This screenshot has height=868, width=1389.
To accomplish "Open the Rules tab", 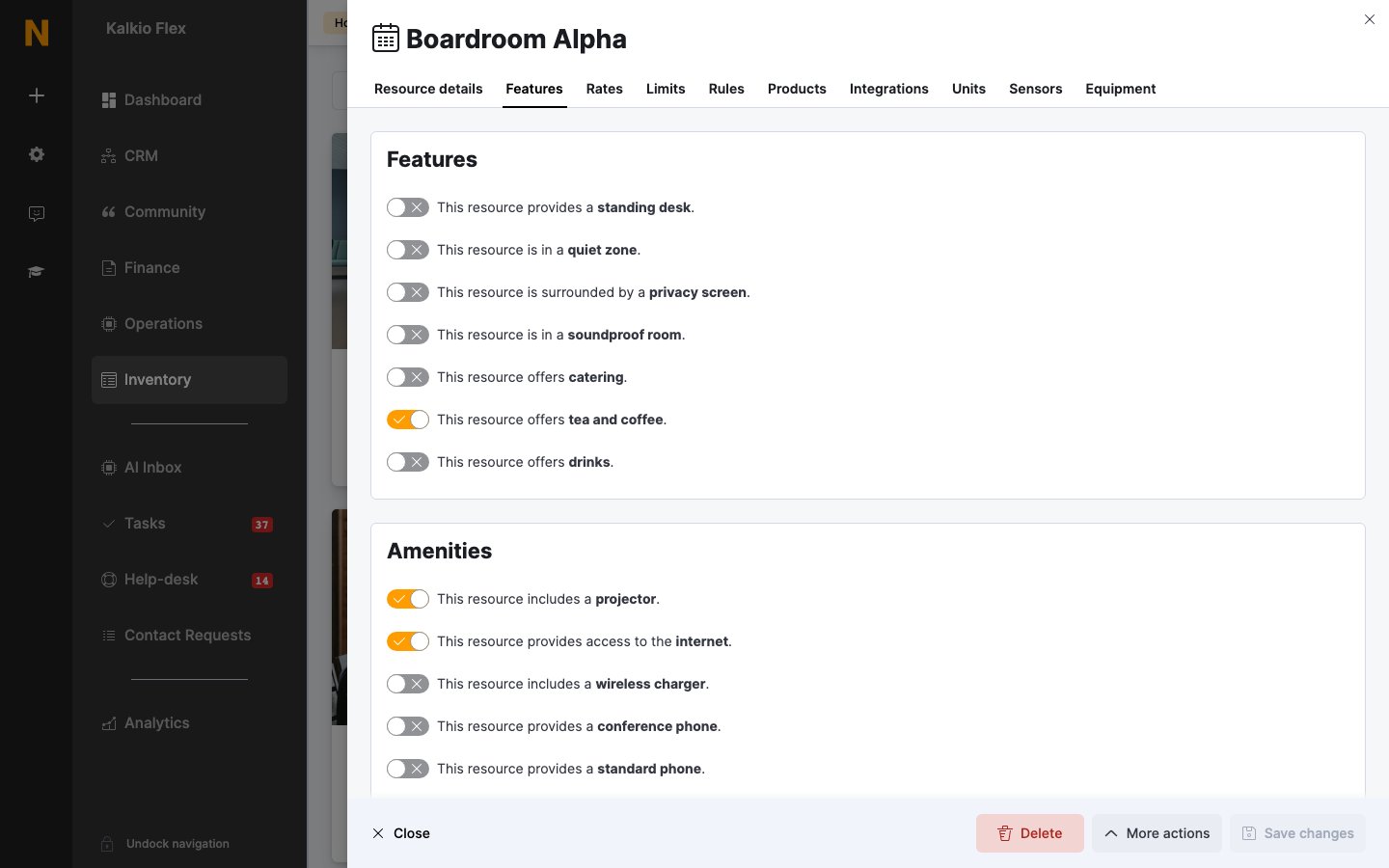I will coord(726,89).
